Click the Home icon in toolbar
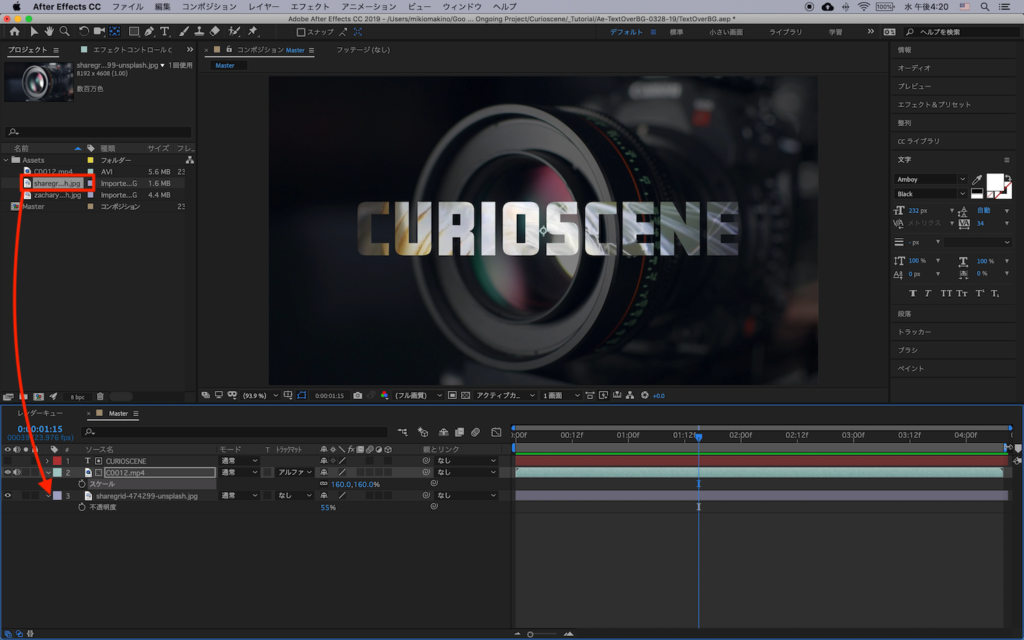The width and height of the screenshot is (1024, 640). (x=14, y=32)
